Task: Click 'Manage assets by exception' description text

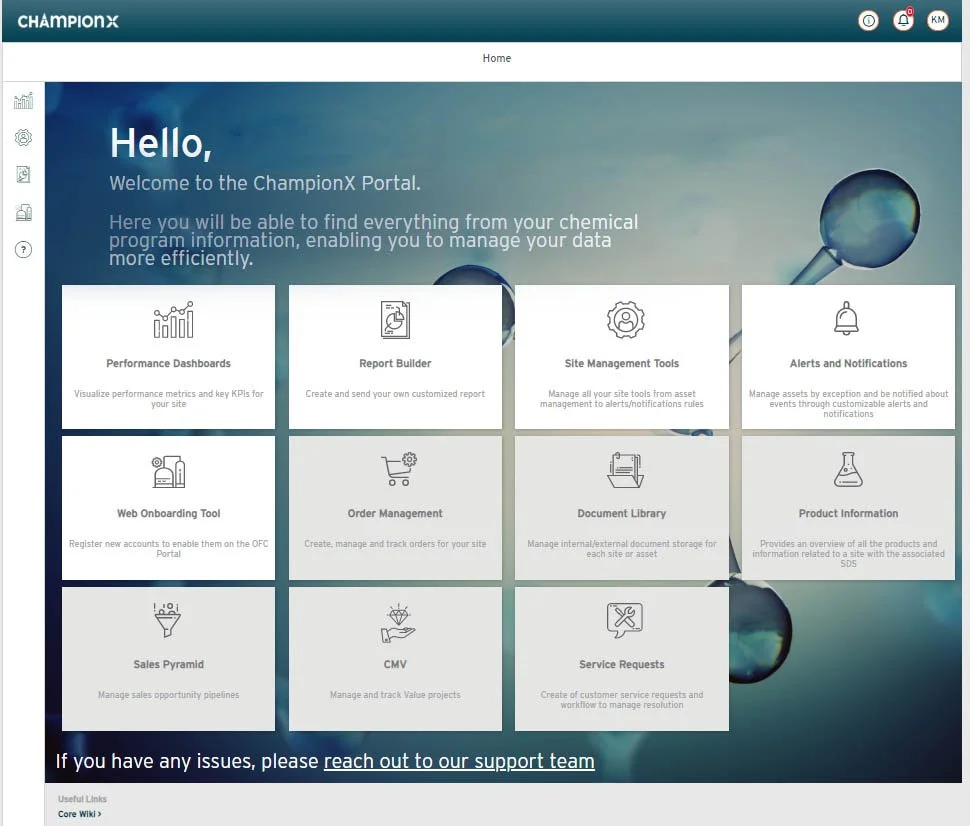Action: coord(848,403)
